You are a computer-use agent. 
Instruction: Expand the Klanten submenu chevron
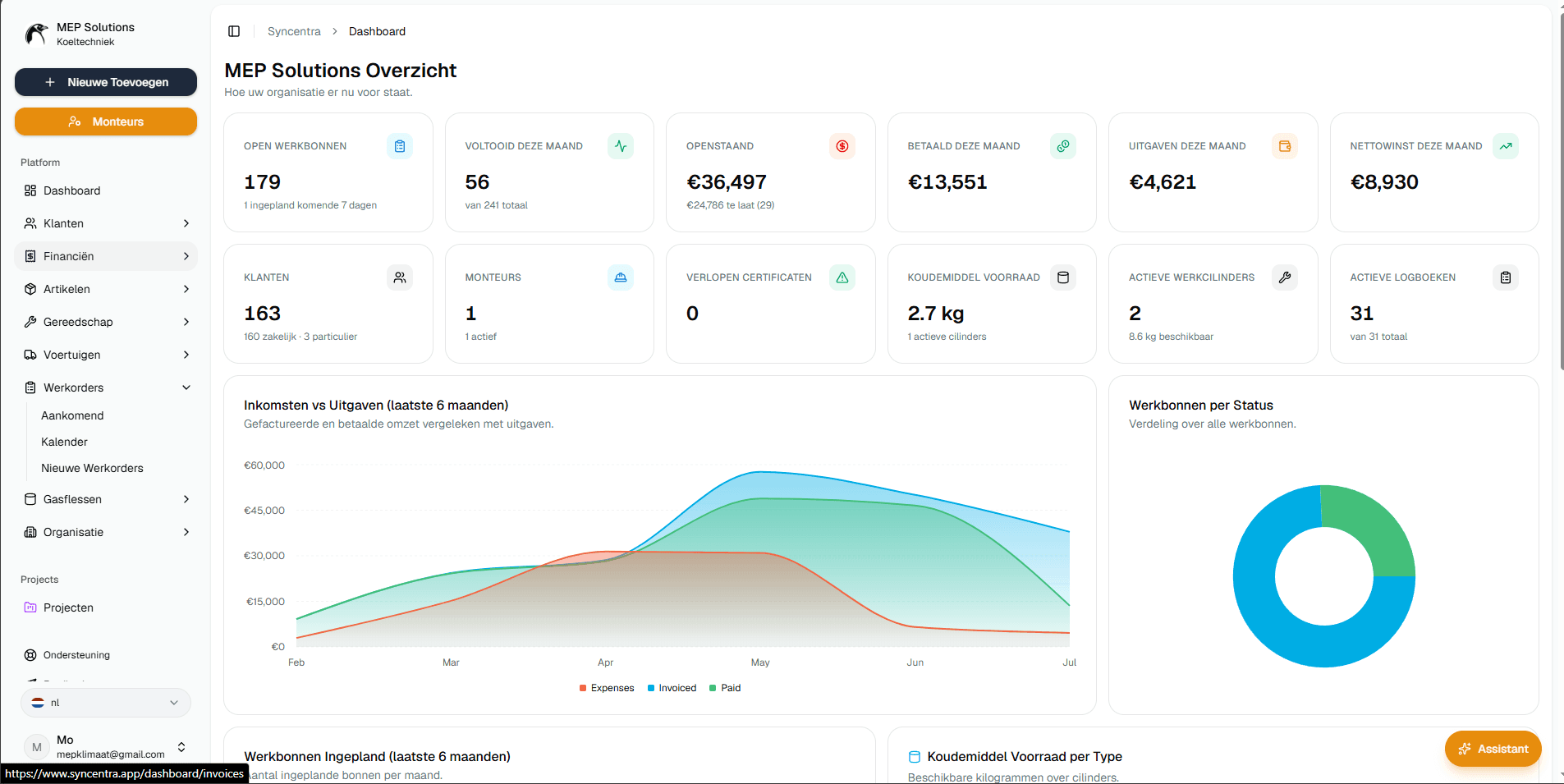pos(186,223)
